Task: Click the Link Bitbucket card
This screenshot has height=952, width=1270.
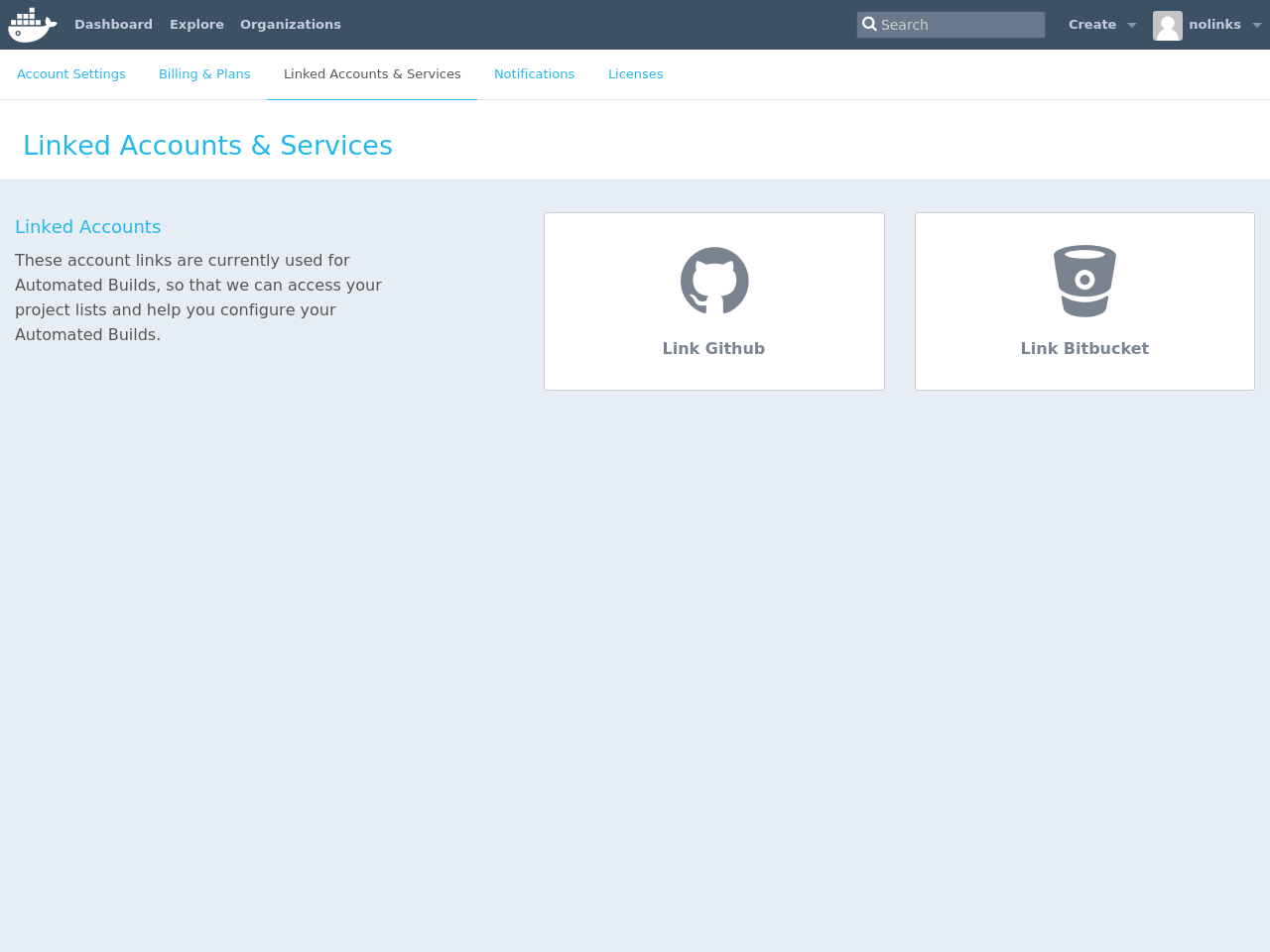Action: coord(1083,300)
